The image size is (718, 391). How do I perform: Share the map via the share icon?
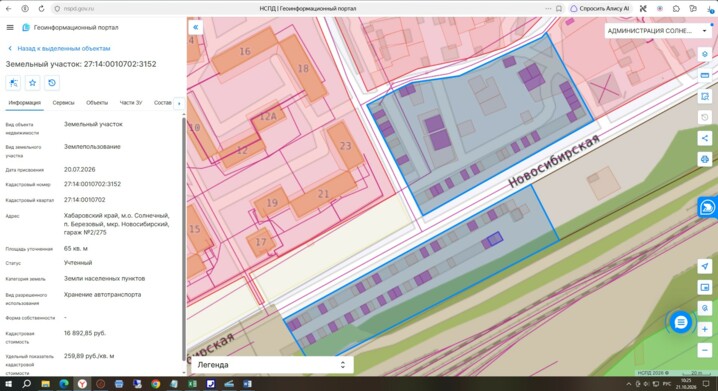[705, 138]
